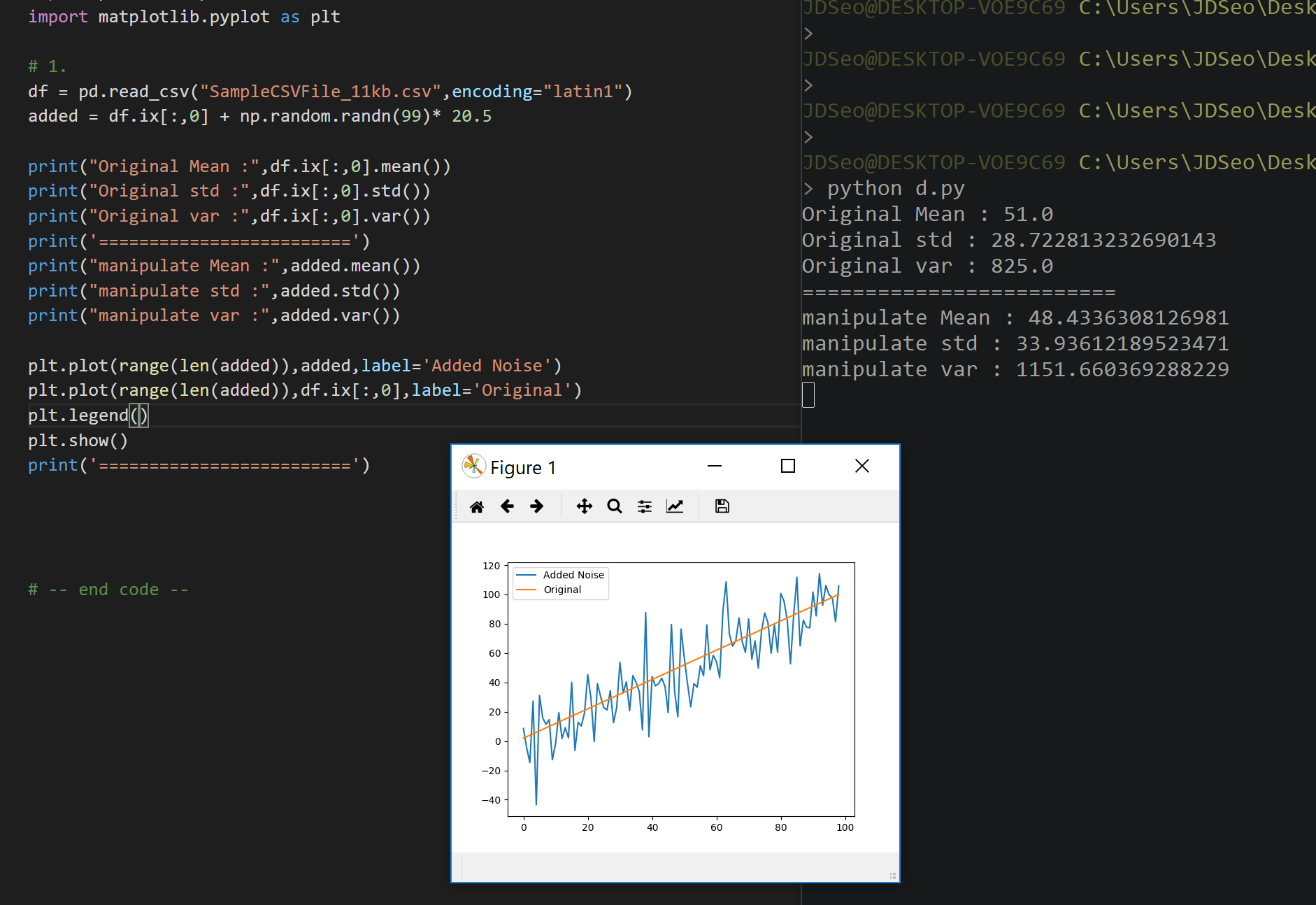
Task: Click the matplotlib logo in Figure 1 titlebar
Action: [x=473, y=466]
